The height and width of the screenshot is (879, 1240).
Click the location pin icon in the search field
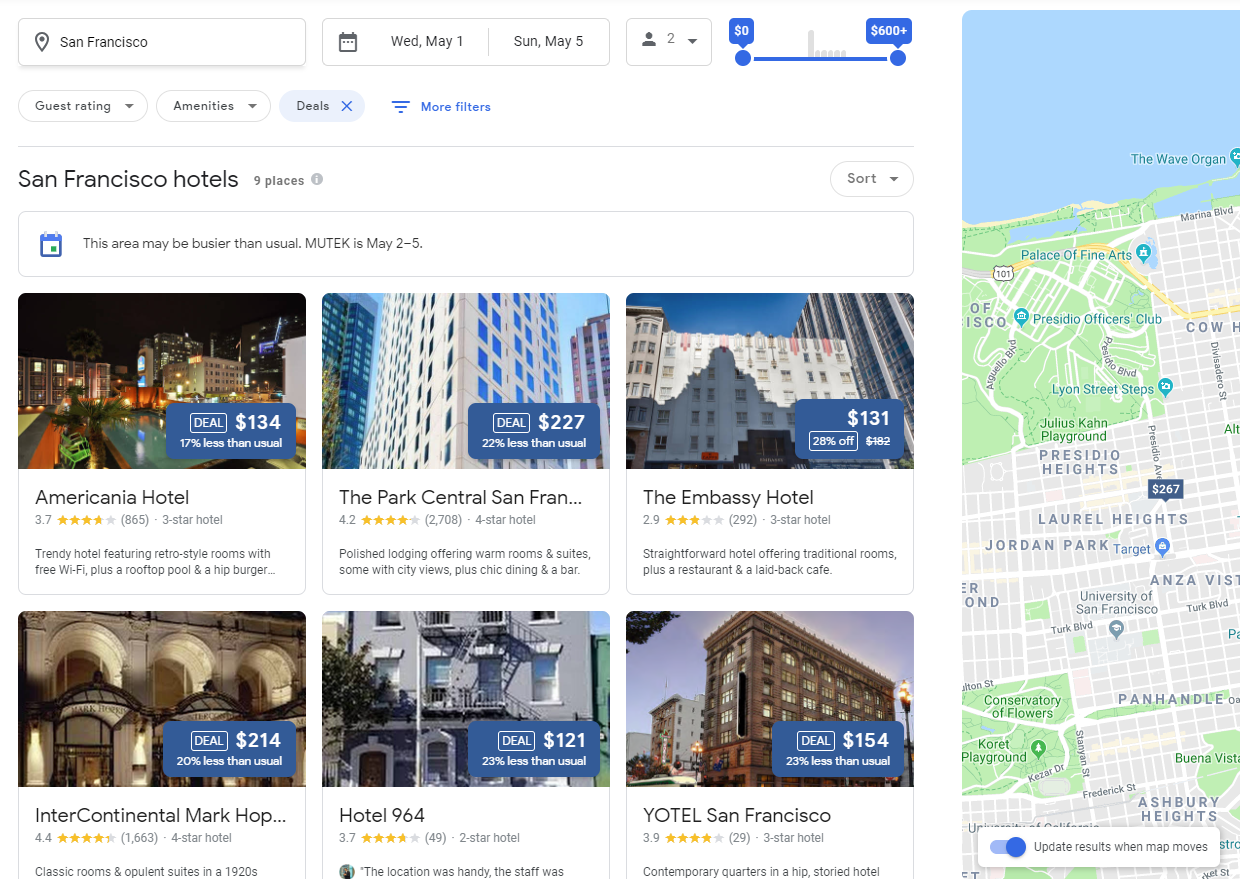tap(41, 42)
